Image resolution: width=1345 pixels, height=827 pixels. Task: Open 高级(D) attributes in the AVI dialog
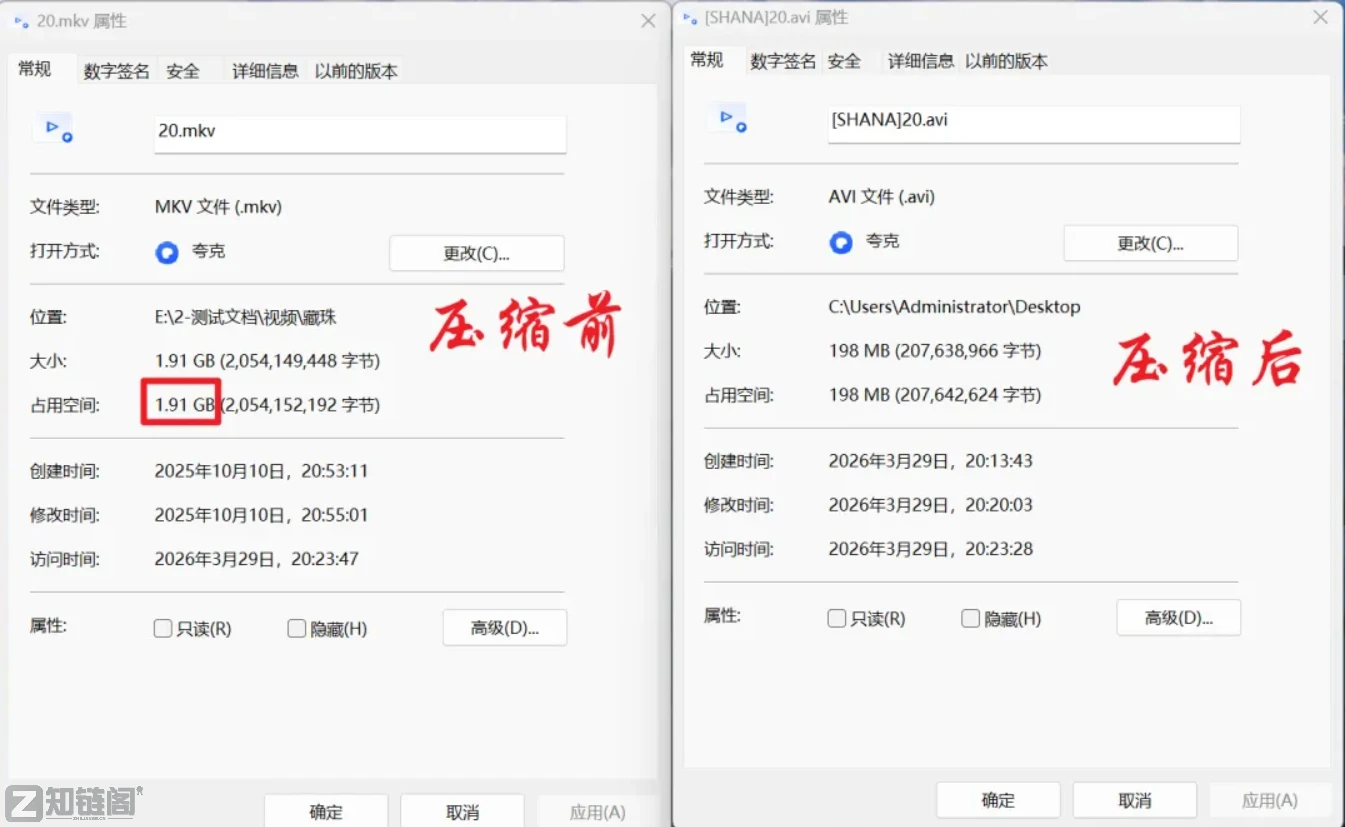[x=1178, y=617]
